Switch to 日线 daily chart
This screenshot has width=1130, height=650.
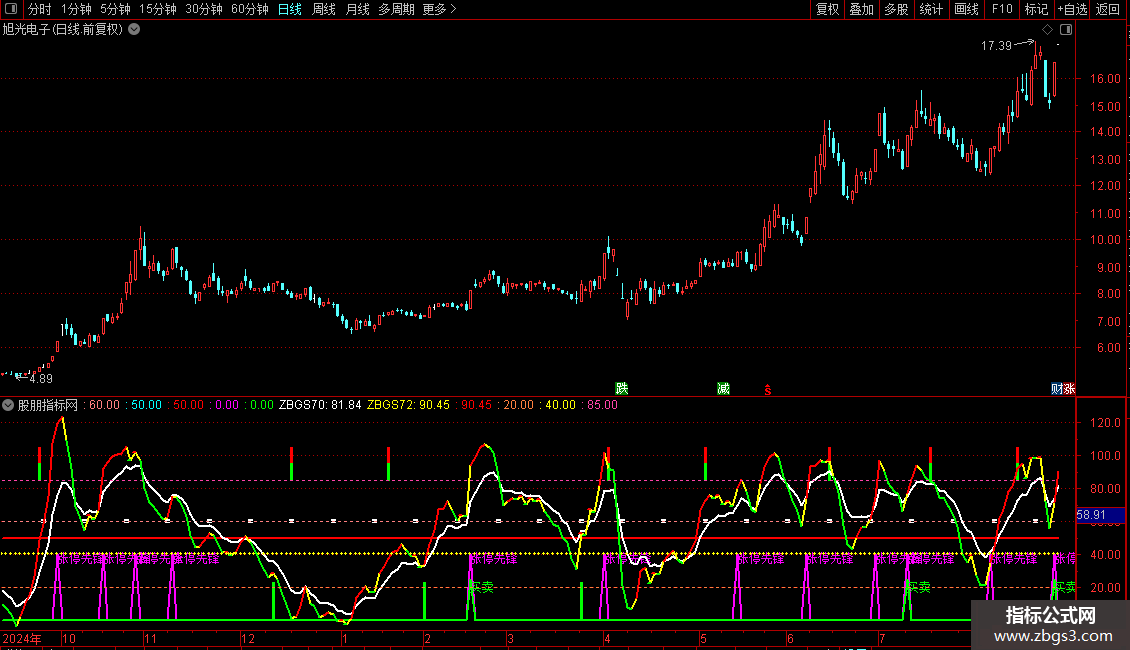(x=290, y=9)
